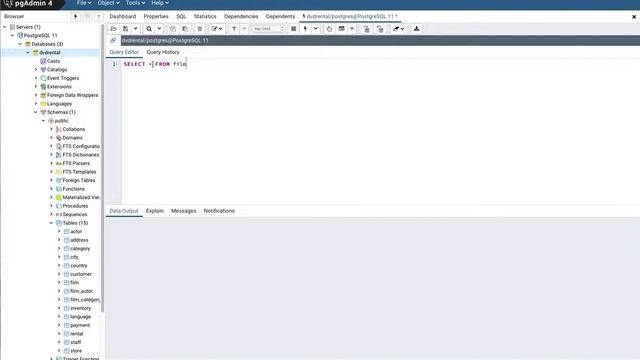
Task: Switch to the Properties tab
Action: click(x=156, y=16)
